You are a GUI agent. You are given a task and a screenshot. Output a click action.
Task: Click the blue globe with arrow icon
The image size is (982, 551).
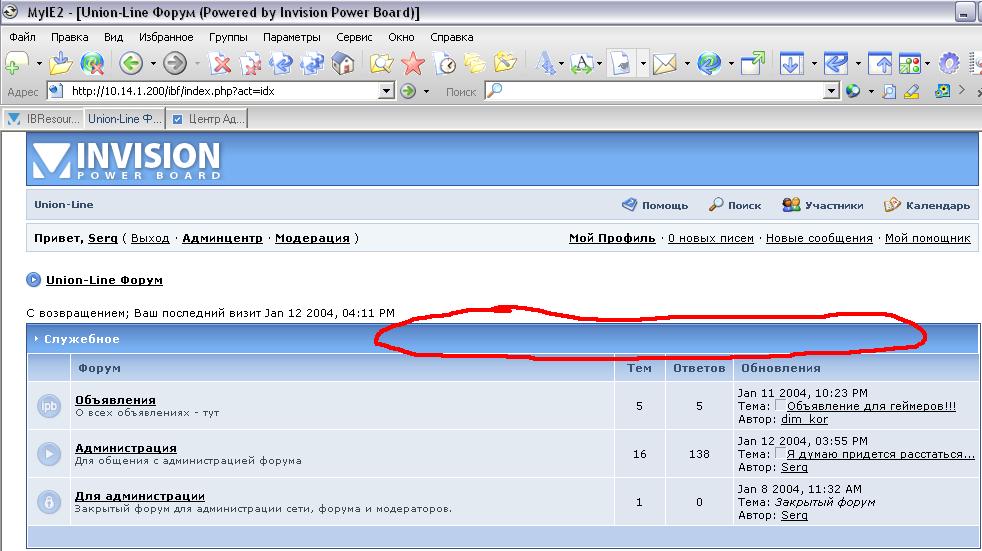[709, 63]
